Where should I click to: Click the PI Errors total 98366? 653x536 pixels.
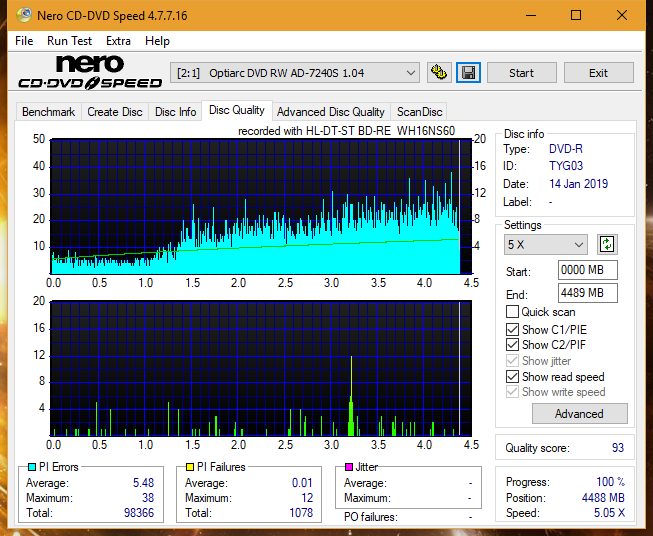coord(139,513)
